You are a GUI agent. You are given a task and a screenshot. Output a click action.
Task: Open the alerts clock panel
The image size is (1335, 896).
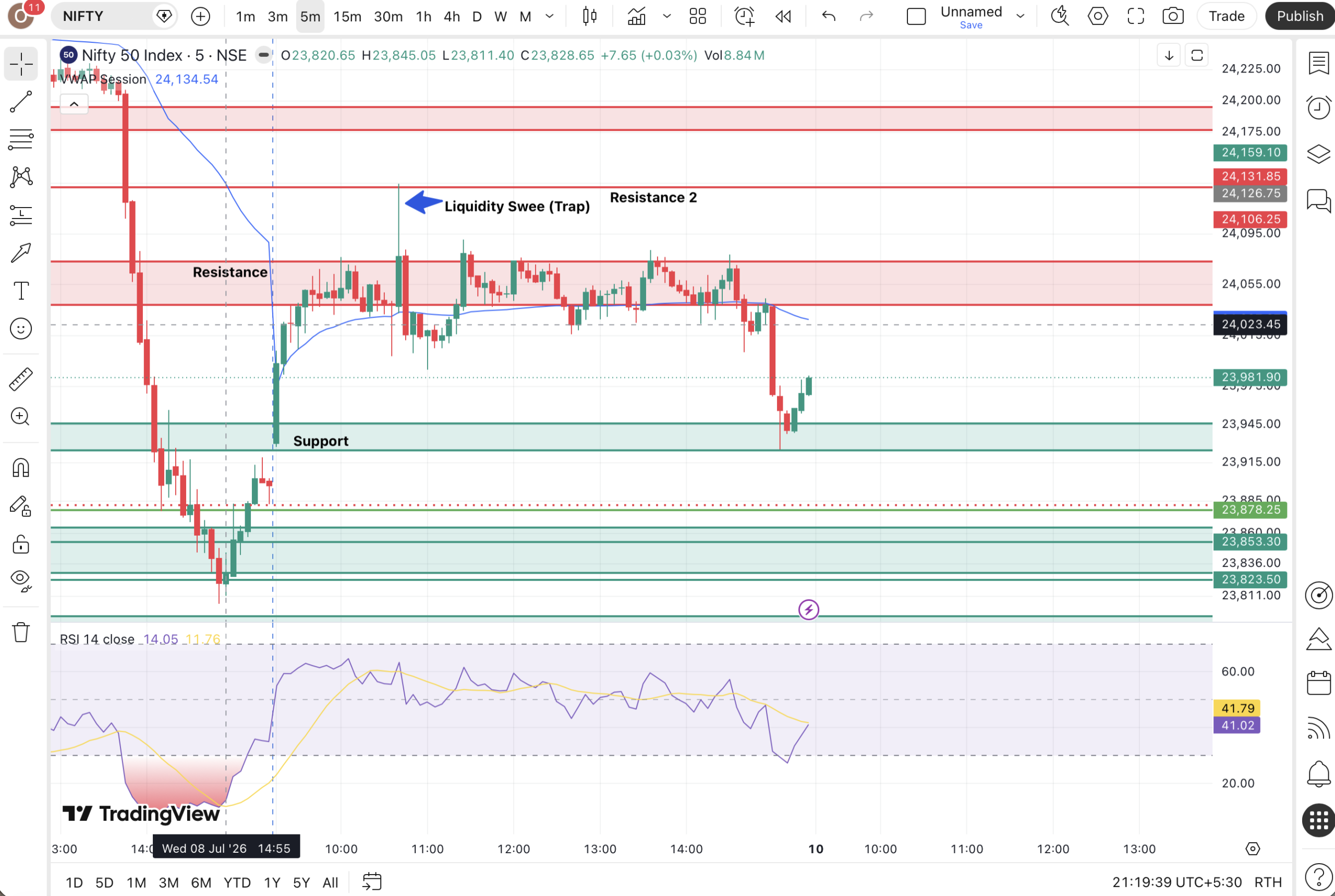point(1318,107)
